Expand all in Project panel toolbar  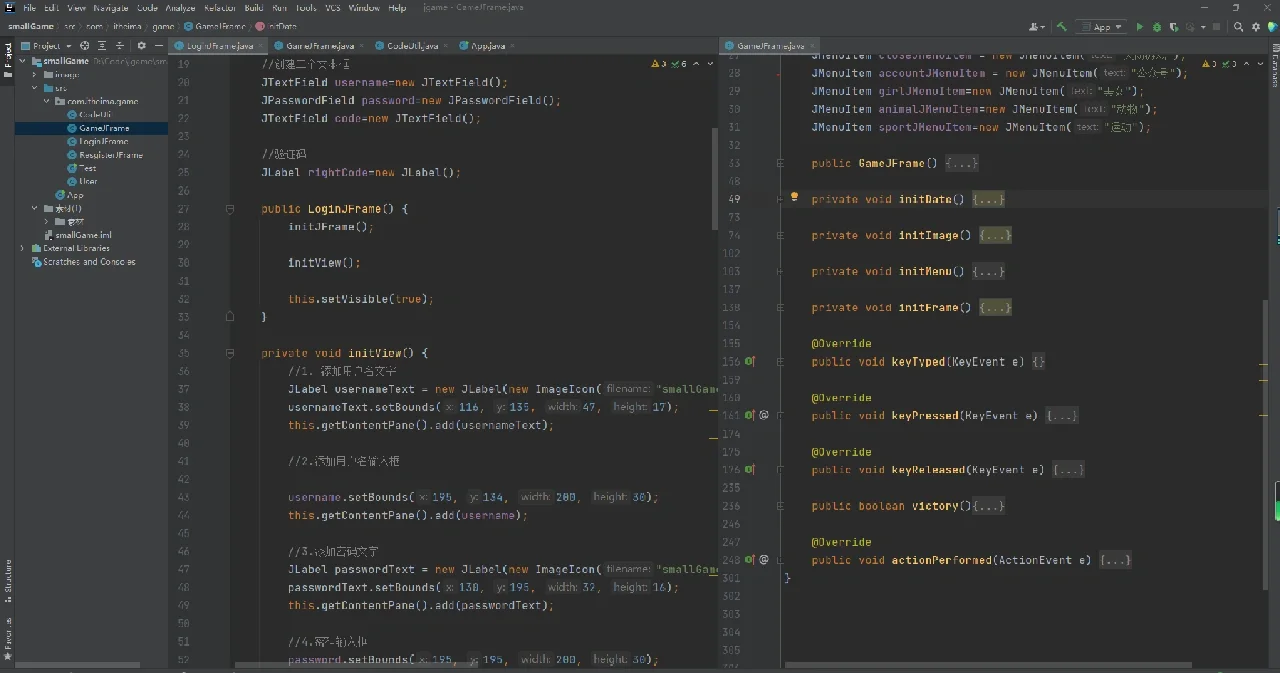click(x=102, y=46)
